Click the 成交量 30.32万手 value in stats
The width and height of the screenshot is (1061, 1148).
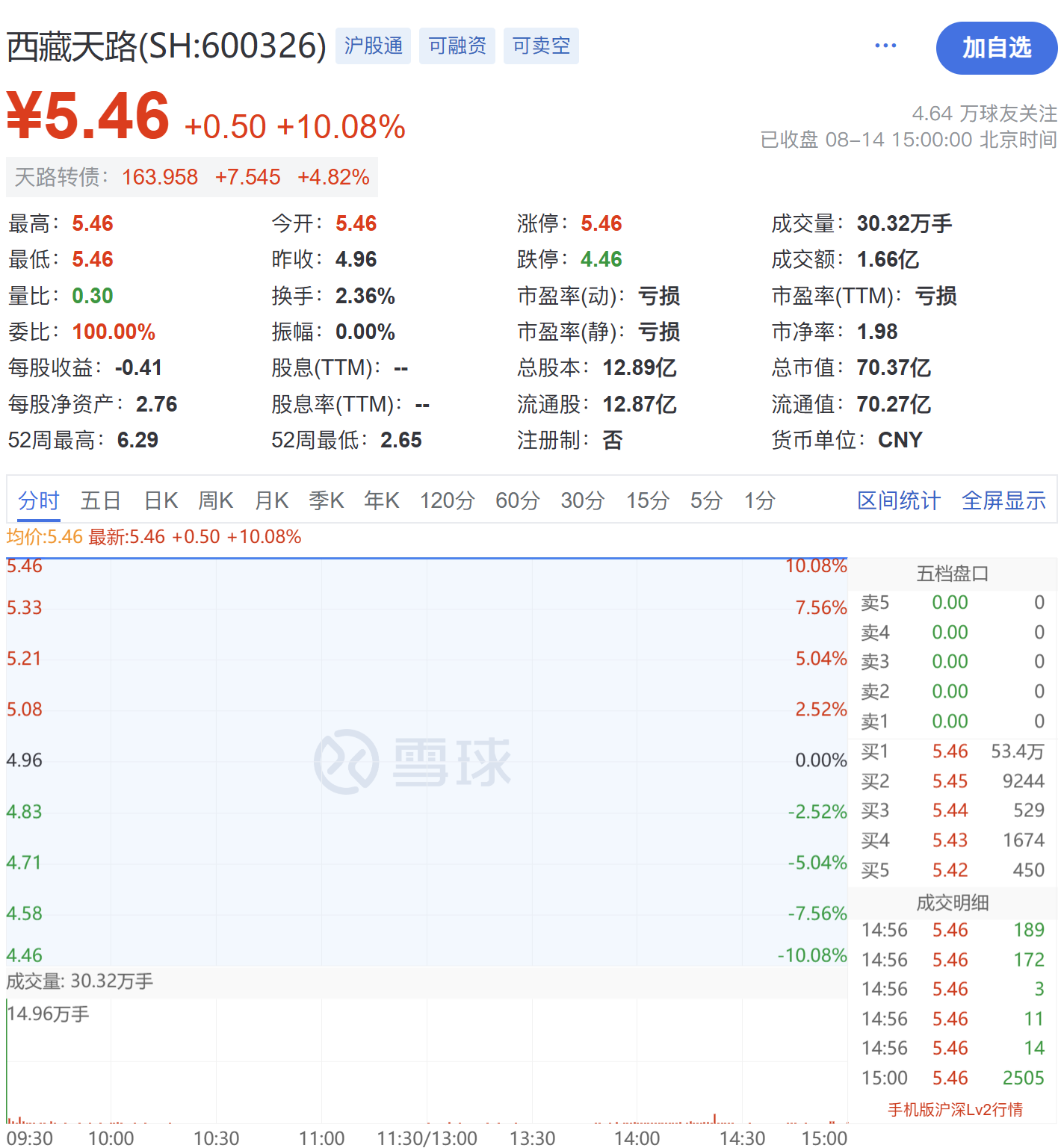click(904, 223)
